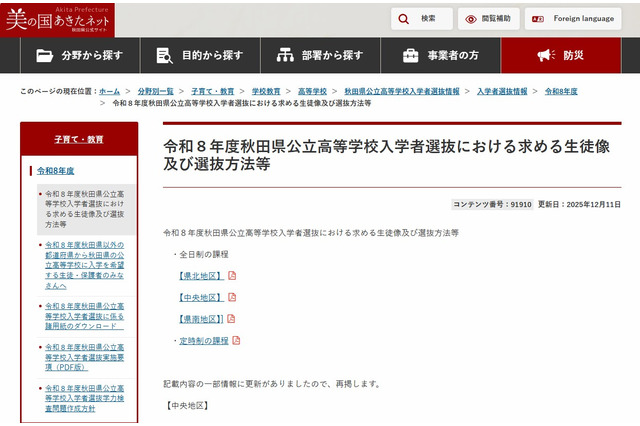Click the page title 令和８年度…選抜方法等
The width and height of the screenshot is (640, 426).
(x=387, y=155)
